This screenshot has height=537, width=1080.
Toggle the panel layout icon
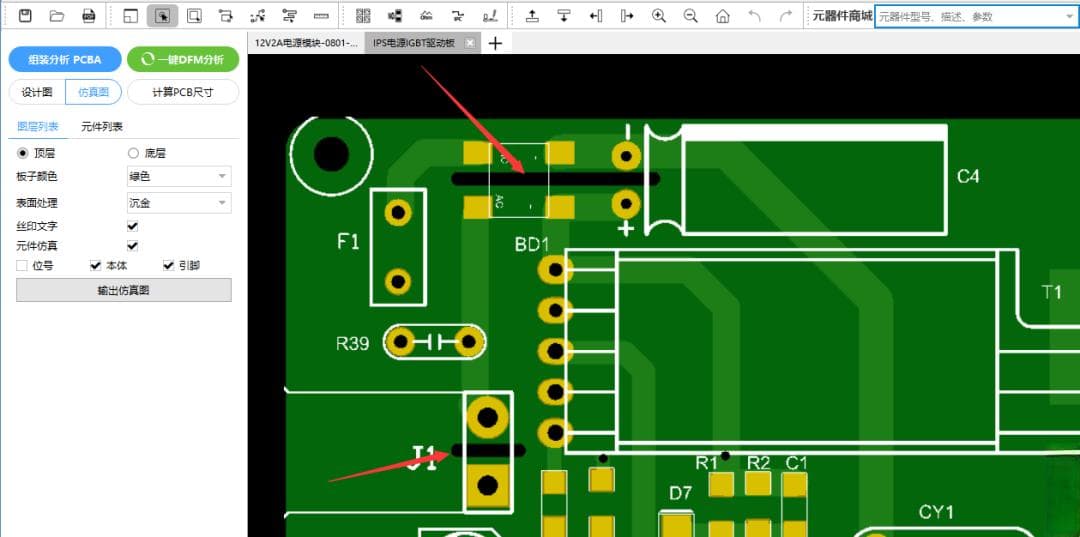pyautogui.click(x=131, y=16)
